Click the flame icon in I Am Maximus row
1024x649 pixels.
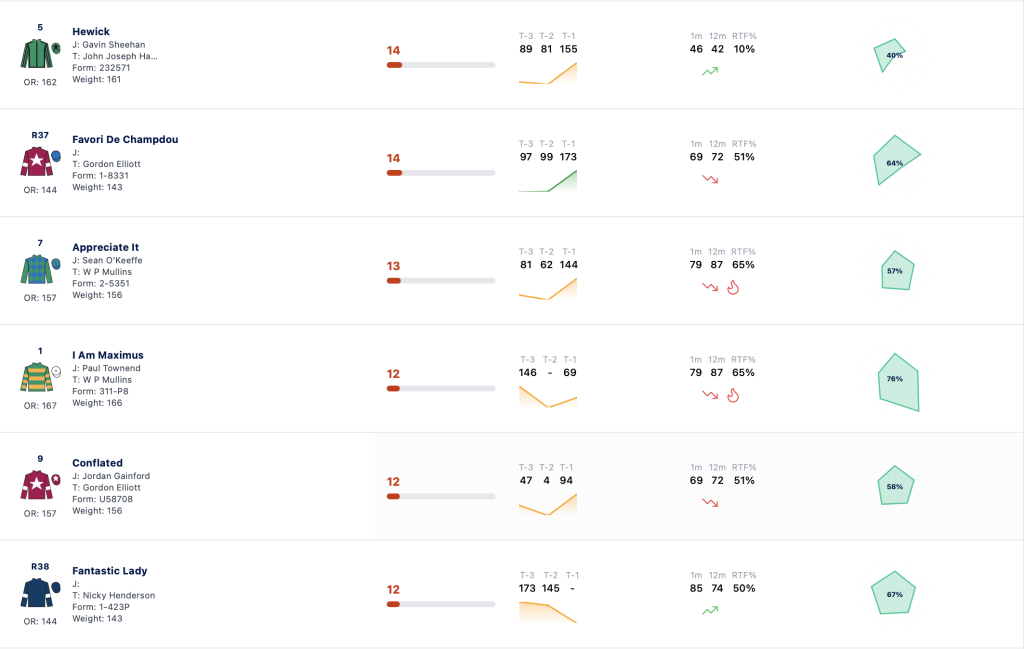[733, 395]
